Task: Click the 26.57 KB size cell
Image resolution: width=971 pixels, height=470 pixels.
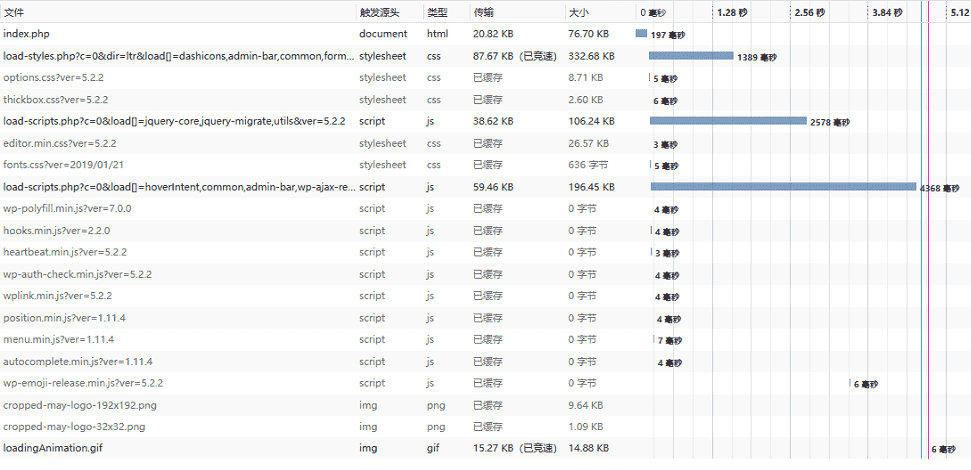Action: pyautogui.click(x=588, y=143)
